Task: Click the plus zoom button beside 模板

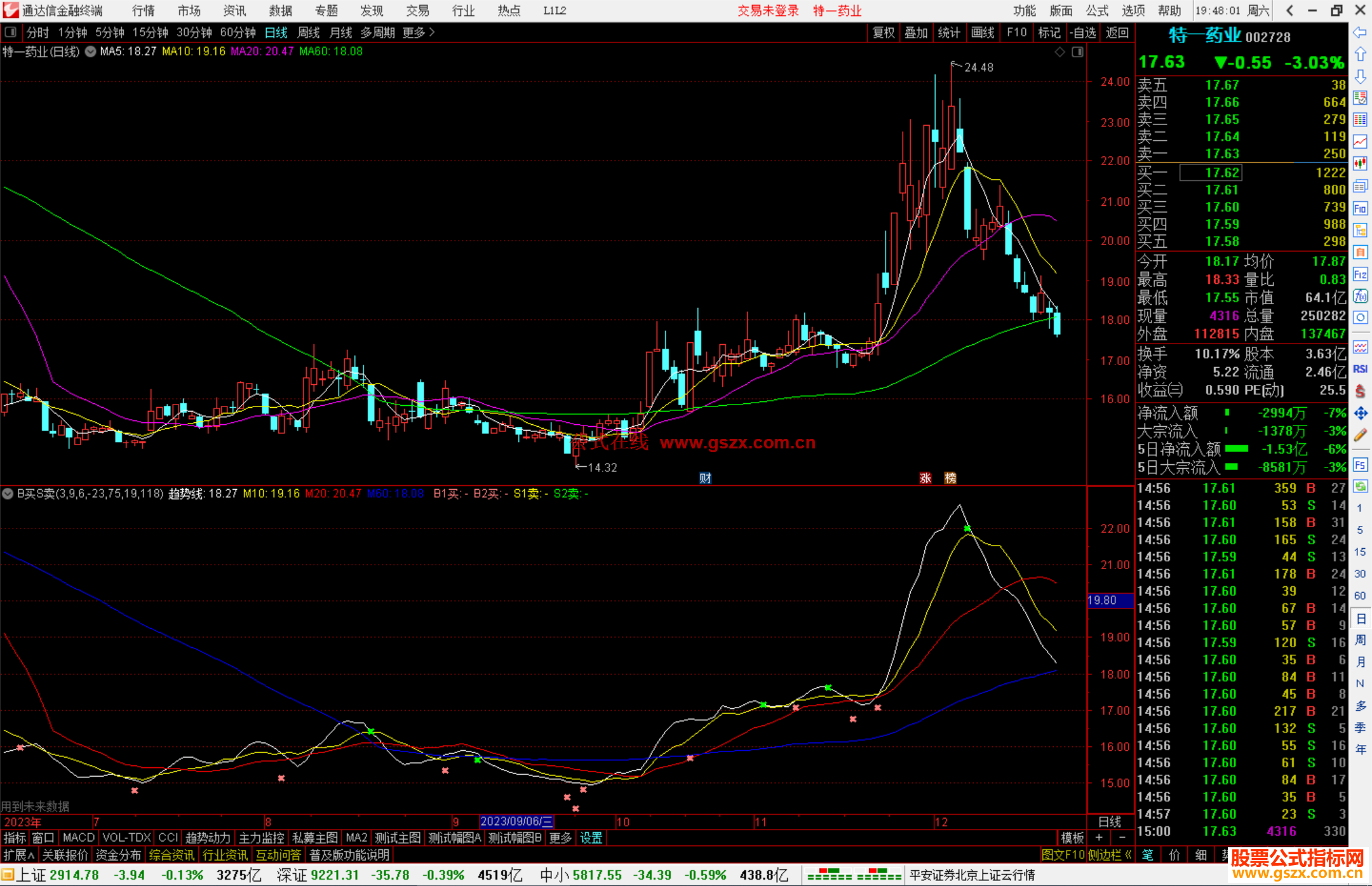Action: pyautogui.click(x=1099, y=838)
